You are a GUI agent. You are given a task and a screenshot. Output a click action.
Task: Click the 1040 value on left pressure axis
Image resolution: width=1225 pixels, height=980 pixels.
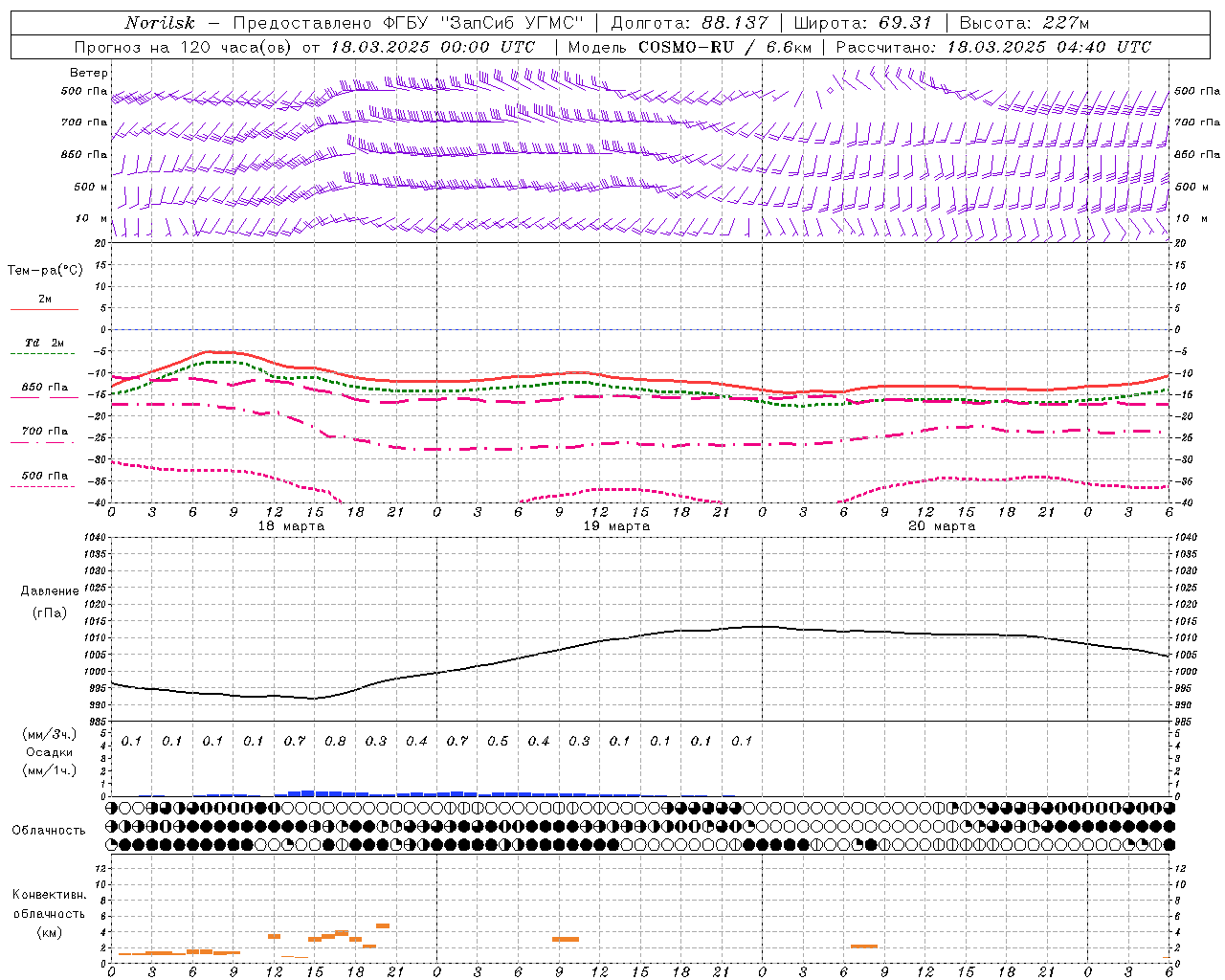pos(94,538)
